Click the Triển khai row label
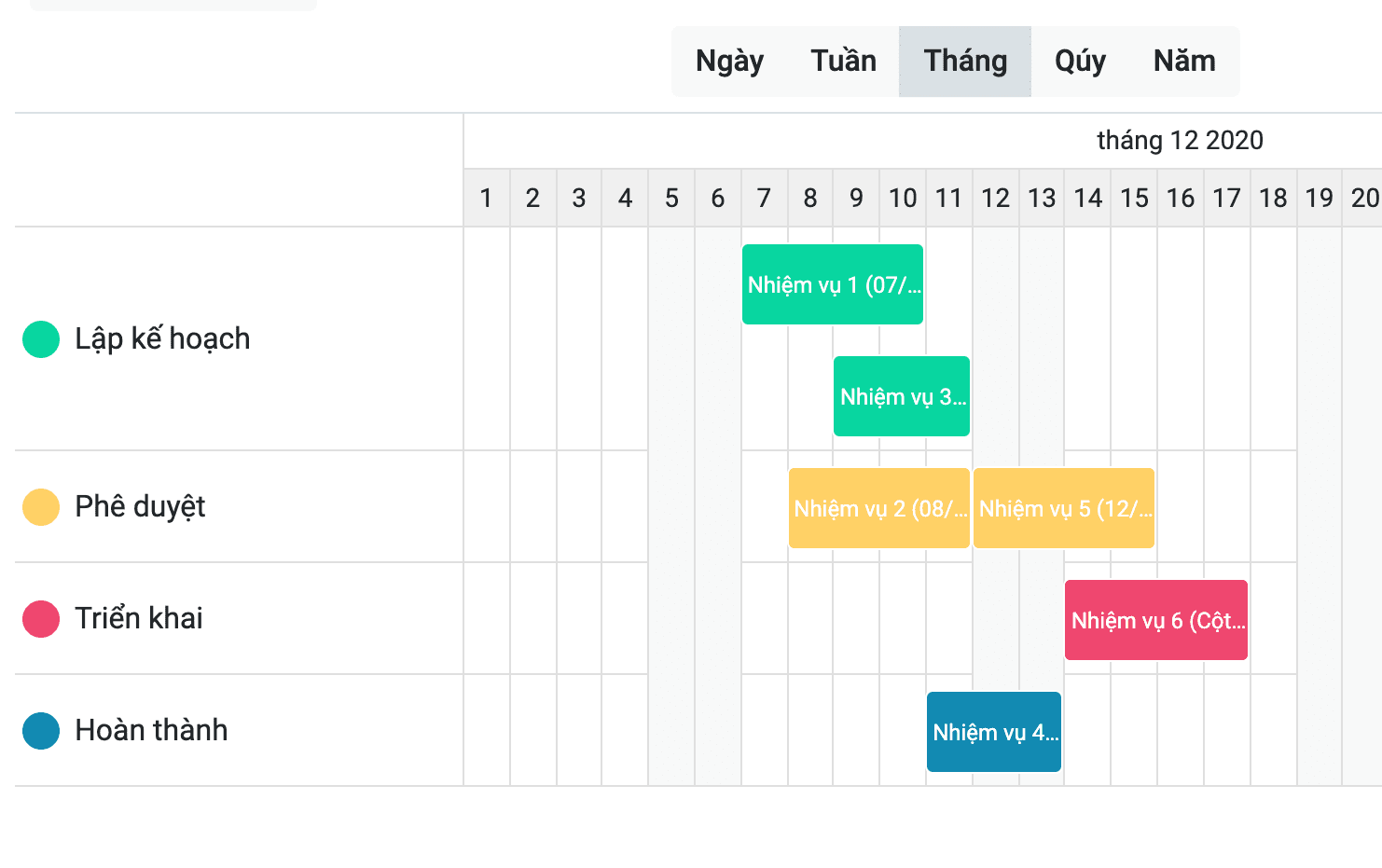The width and height of the screenshot is (1382, 868). 139,618
